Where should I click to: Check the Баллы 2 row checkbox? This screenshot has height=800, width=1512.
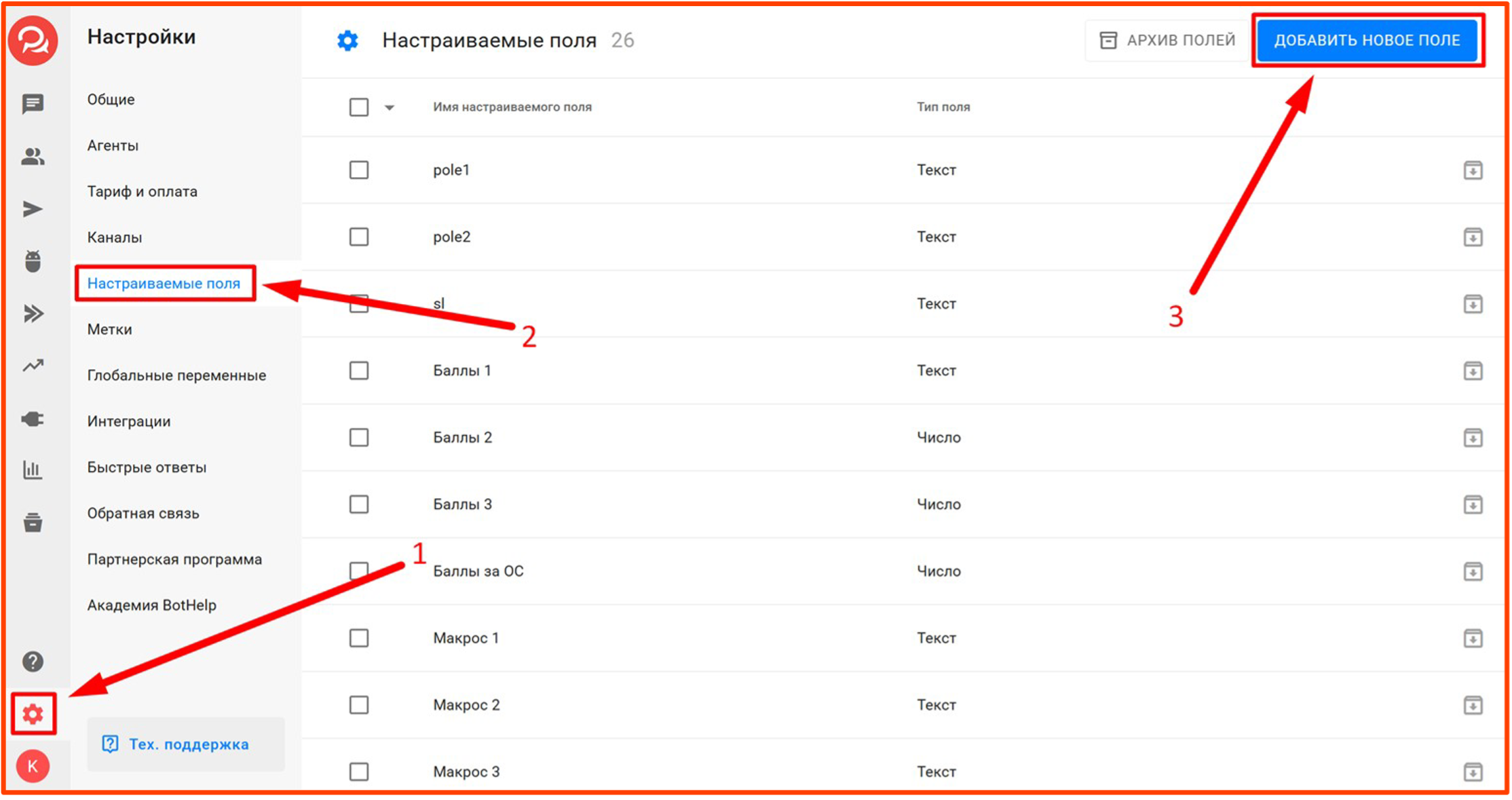359,438
